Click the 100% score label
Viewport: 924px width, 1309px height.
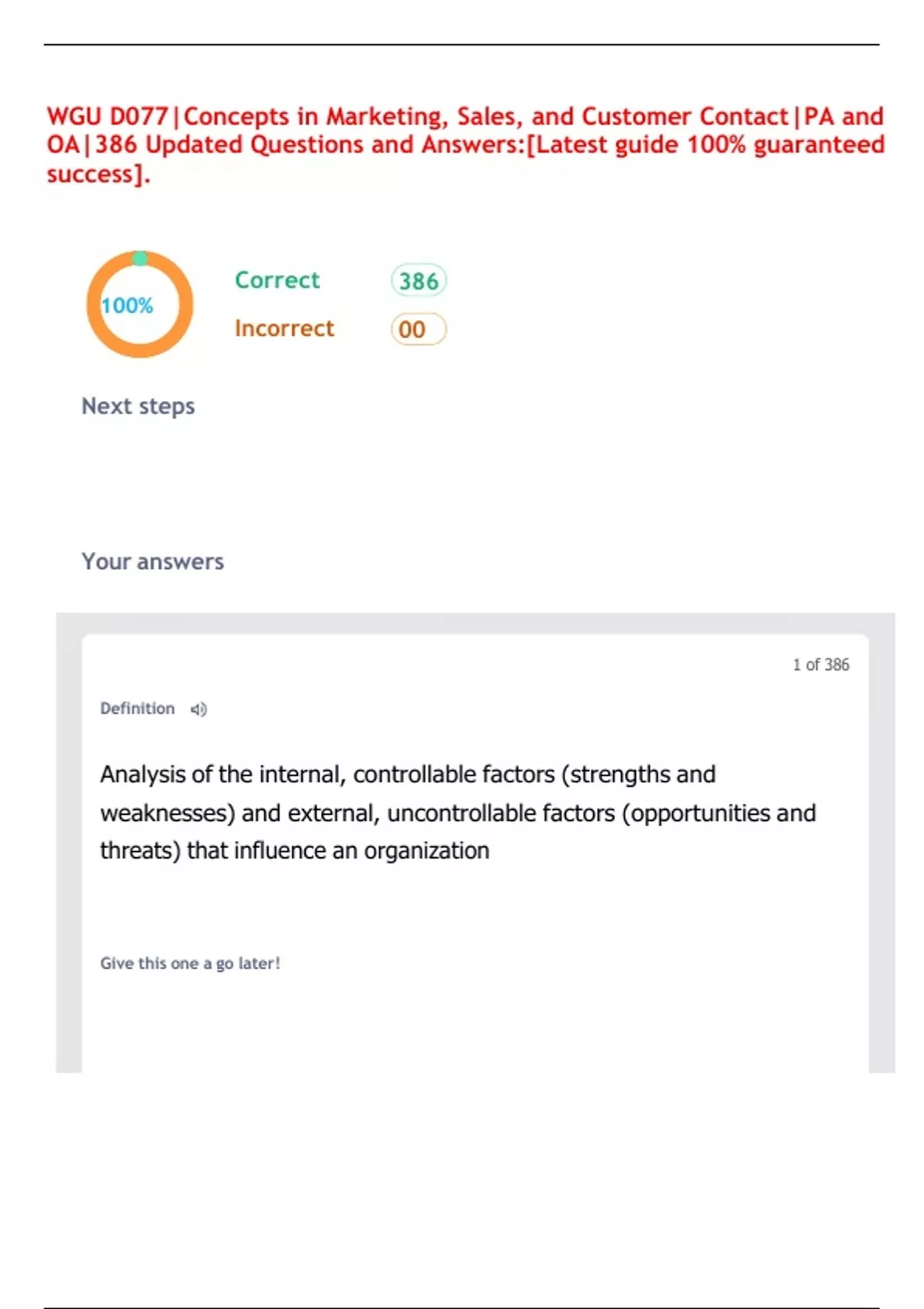click(x=127, y=306)
